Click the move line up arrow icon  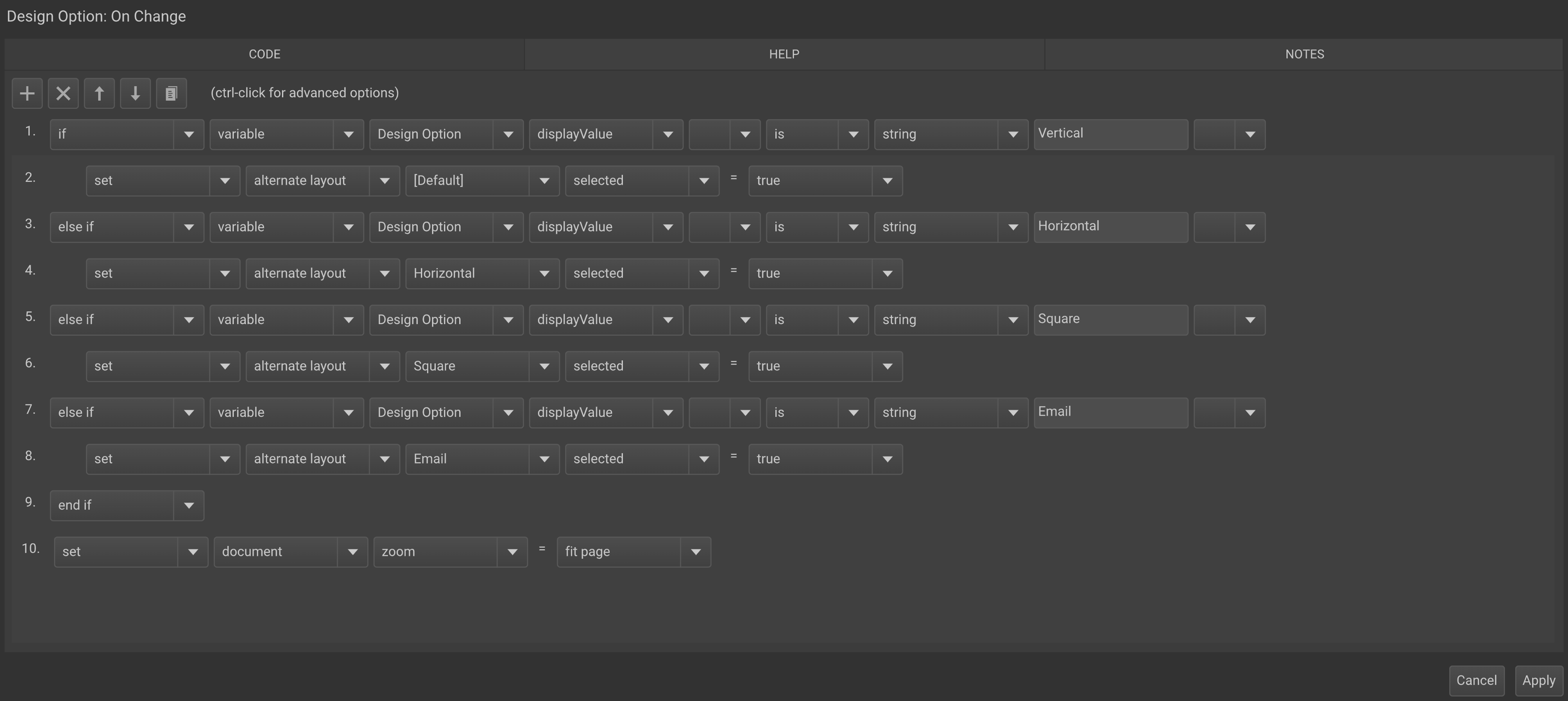click(x=99, y=94)
